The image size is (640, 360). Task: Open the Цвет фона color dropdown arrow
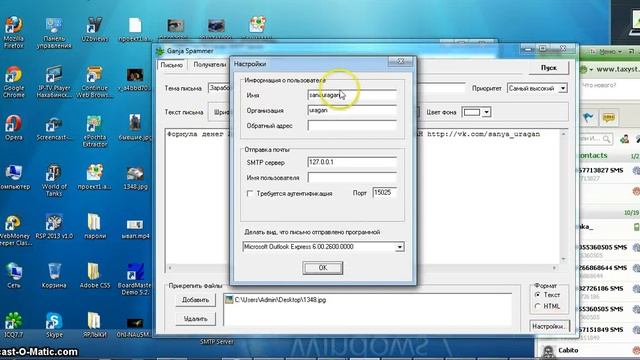click(x=486, y=112)
